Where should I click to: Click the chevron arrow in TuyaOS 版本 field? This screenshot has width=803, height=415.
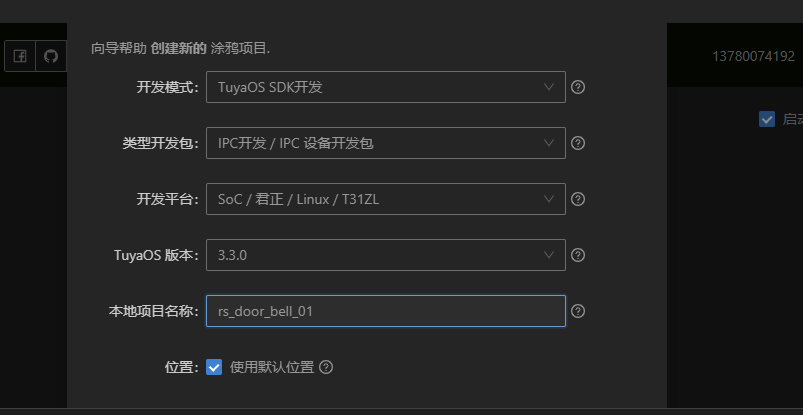click(x=548, y=255)
